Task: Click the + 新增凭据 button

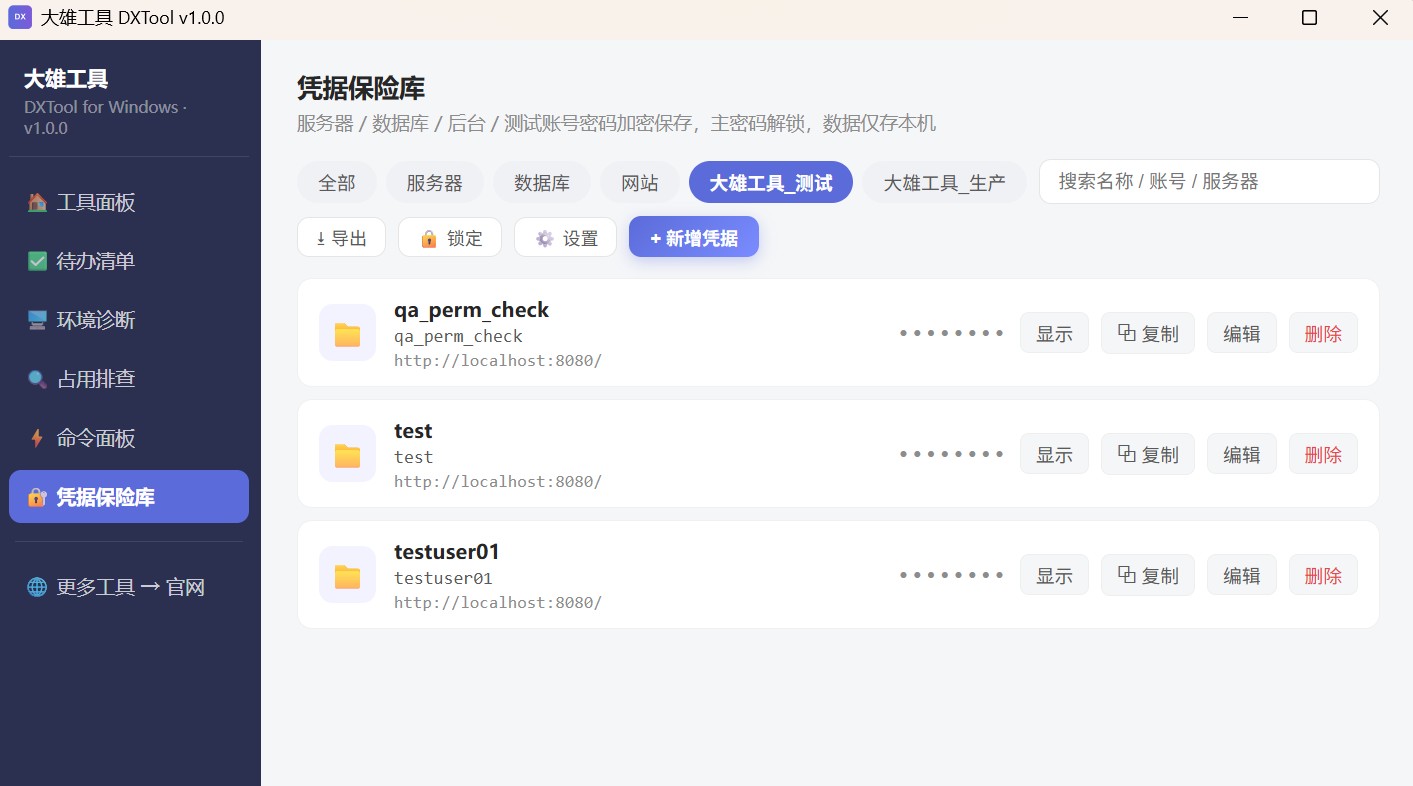Action: [x=694, y=237]
